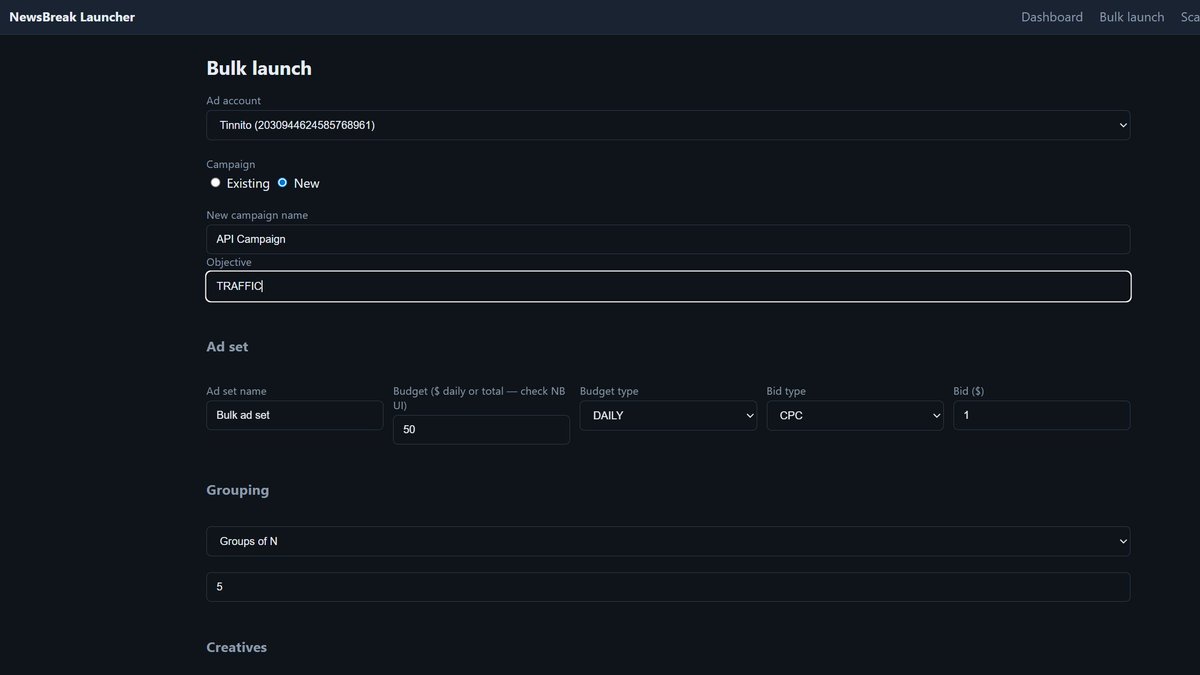This screenshot has height=675, width=1200.
Task: Click the group size field showing 5
Action: click(x=668, y=587)
